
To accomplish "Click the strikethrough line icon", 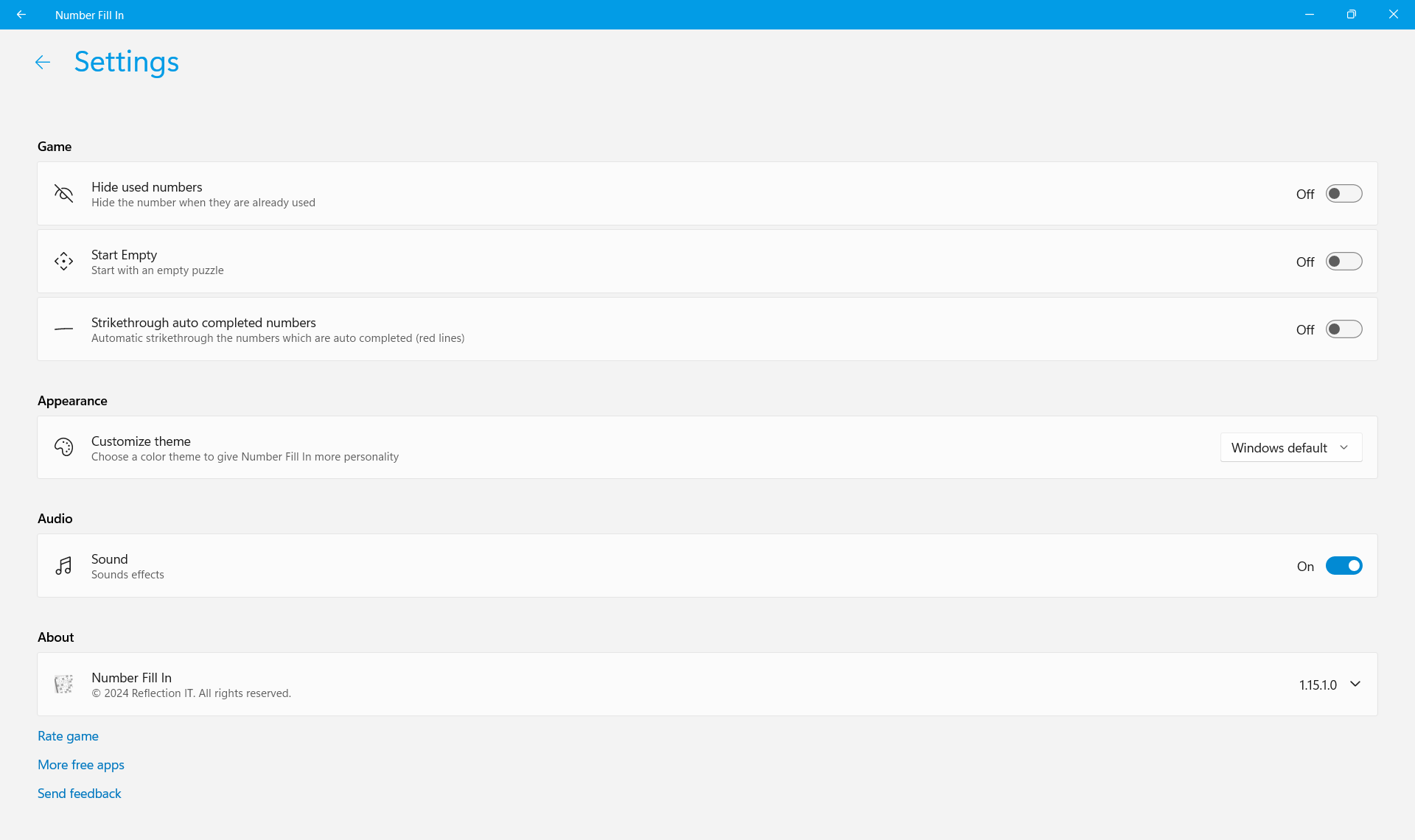I will coord(64,329).
